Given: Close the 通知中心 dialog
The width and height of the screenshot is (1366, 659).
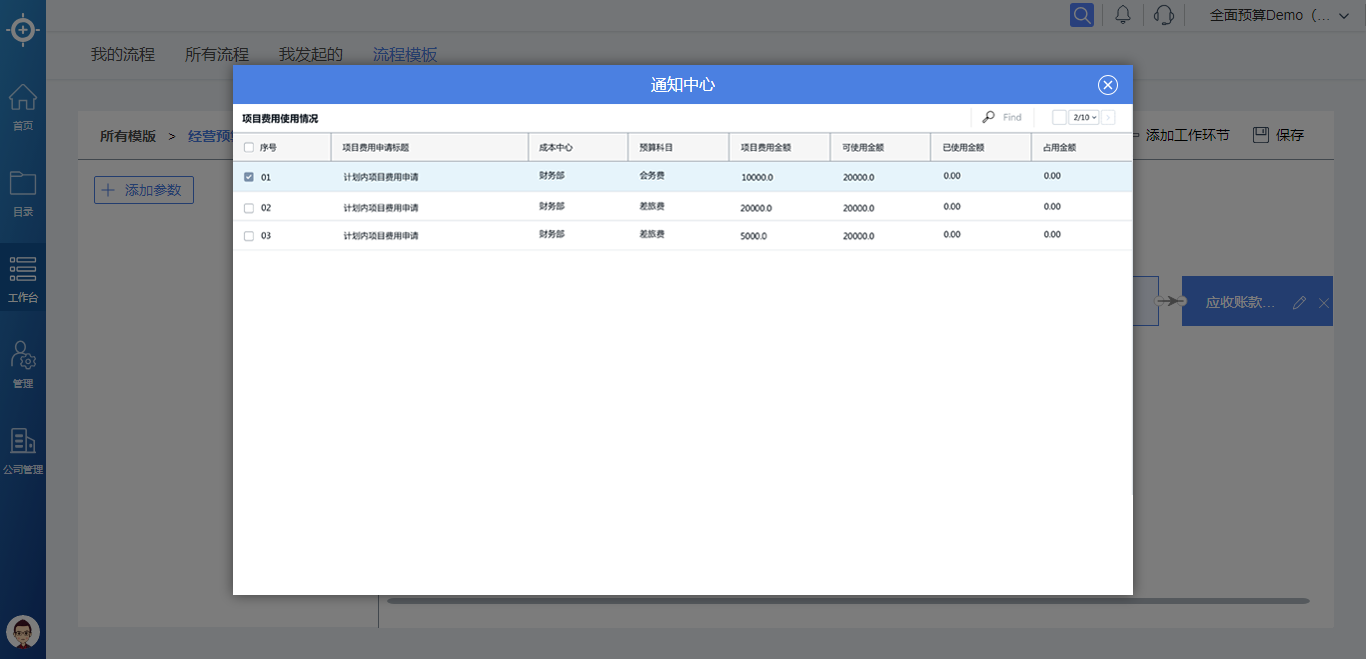Looking at the screenshot, I should point(1107,85).
